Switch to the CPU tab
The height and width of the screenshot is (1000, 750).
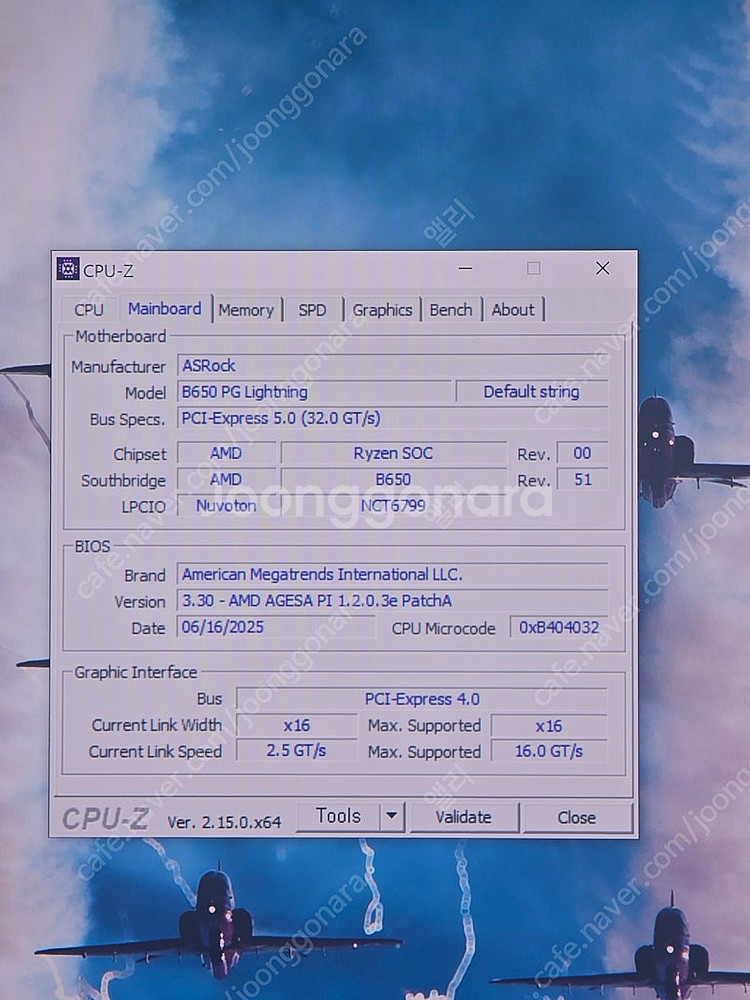pyautogui.click(x=89, y=310)
